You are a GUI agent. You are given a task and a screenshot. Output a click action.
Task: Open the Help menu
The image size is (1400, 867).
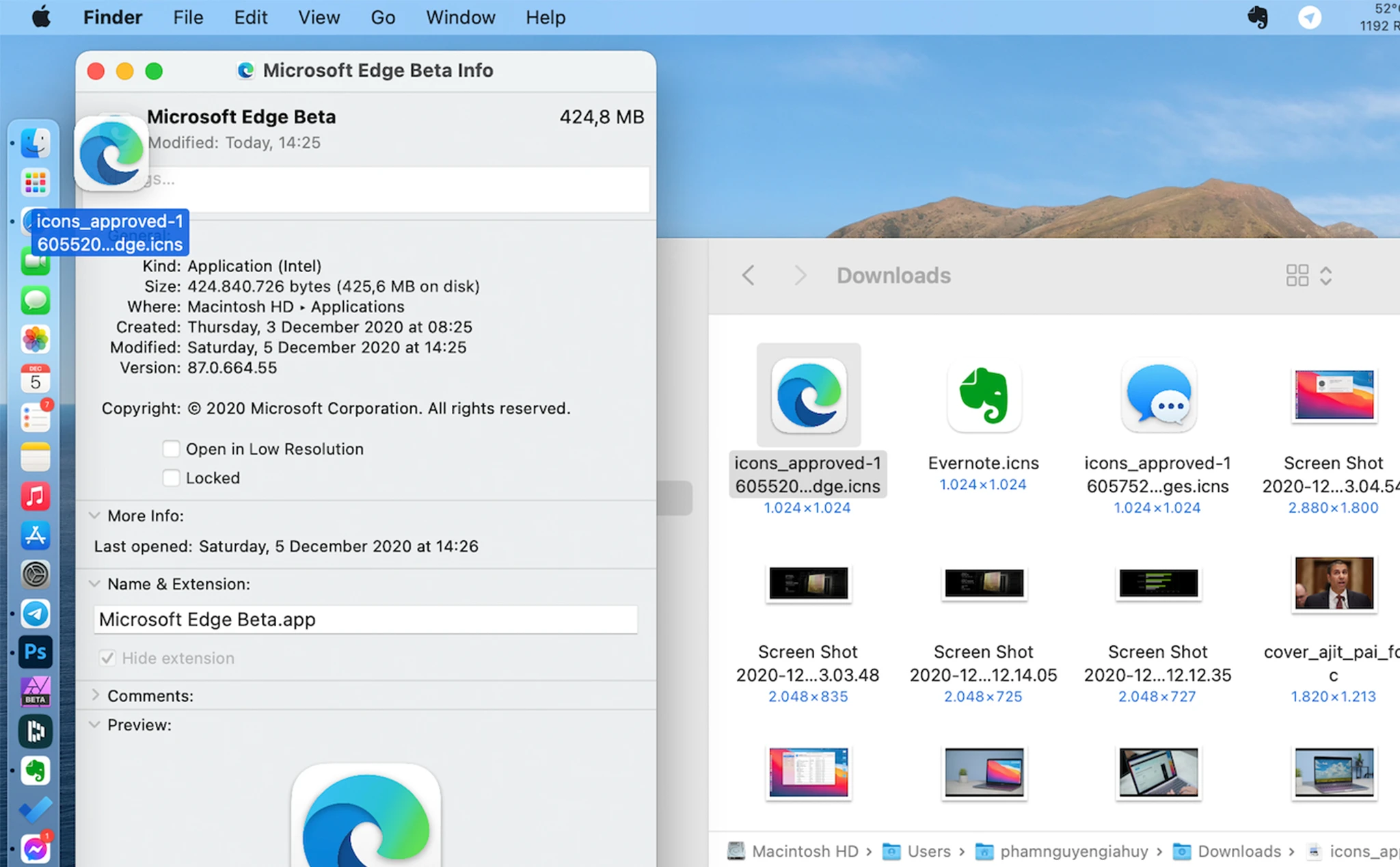pos(545,17)
